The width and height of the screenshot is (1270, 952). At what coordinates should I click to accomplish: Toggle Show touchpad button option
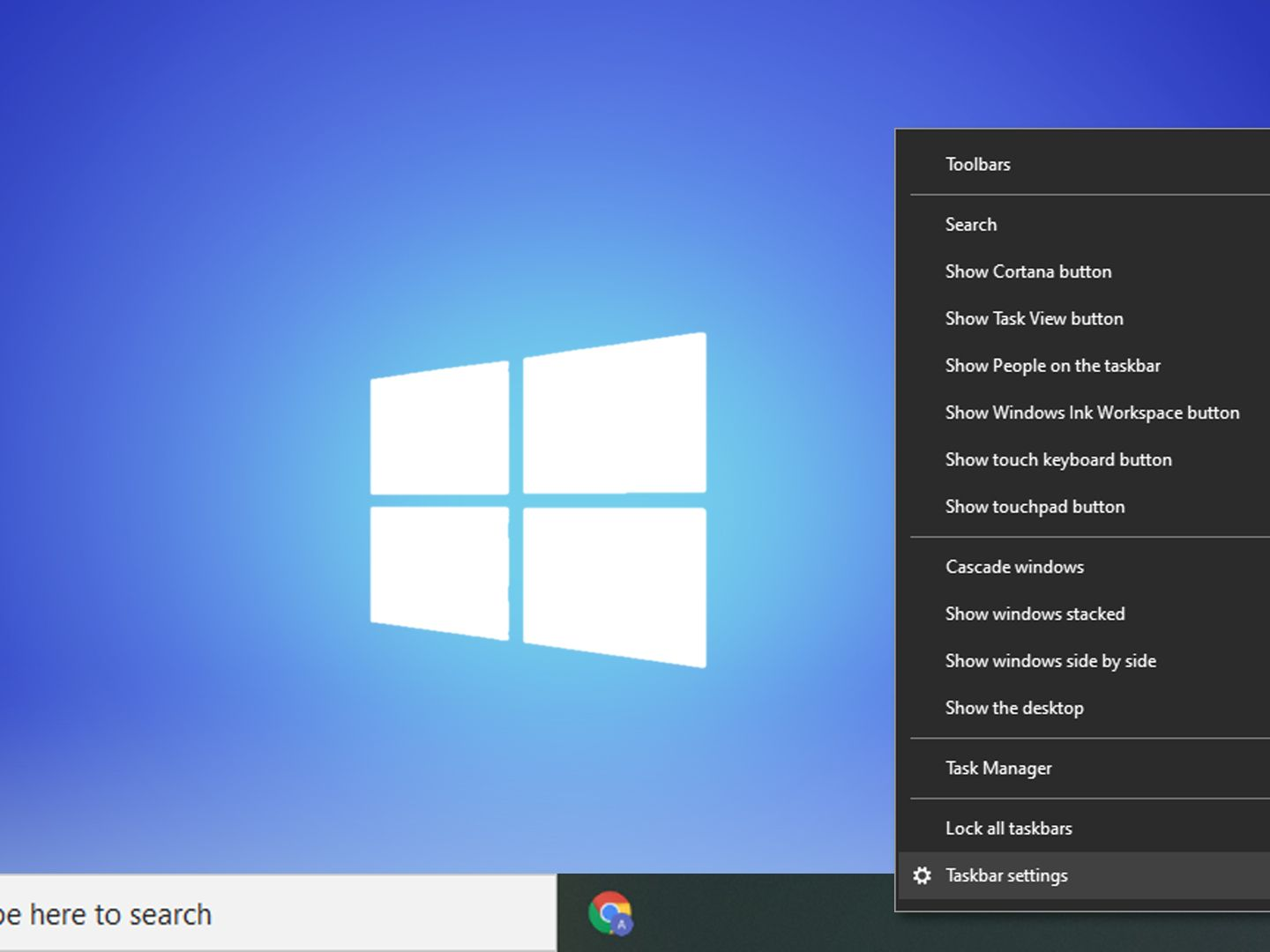tap(1083, 507)
